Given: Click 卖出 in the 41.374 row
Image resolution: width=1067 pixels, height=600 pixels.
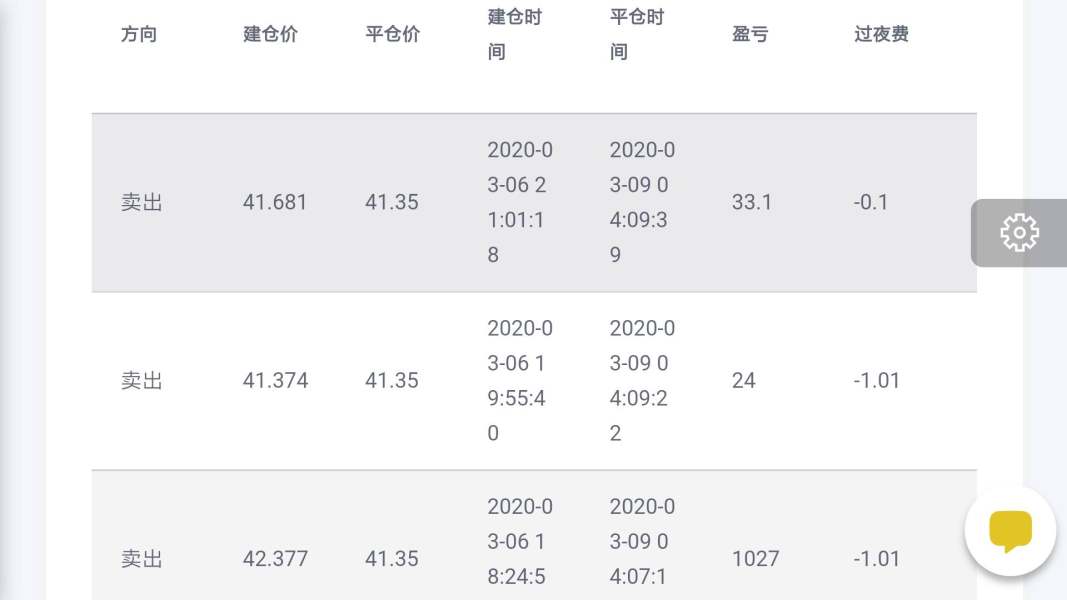Looking at the screenshot, I should tap(141, 380).
